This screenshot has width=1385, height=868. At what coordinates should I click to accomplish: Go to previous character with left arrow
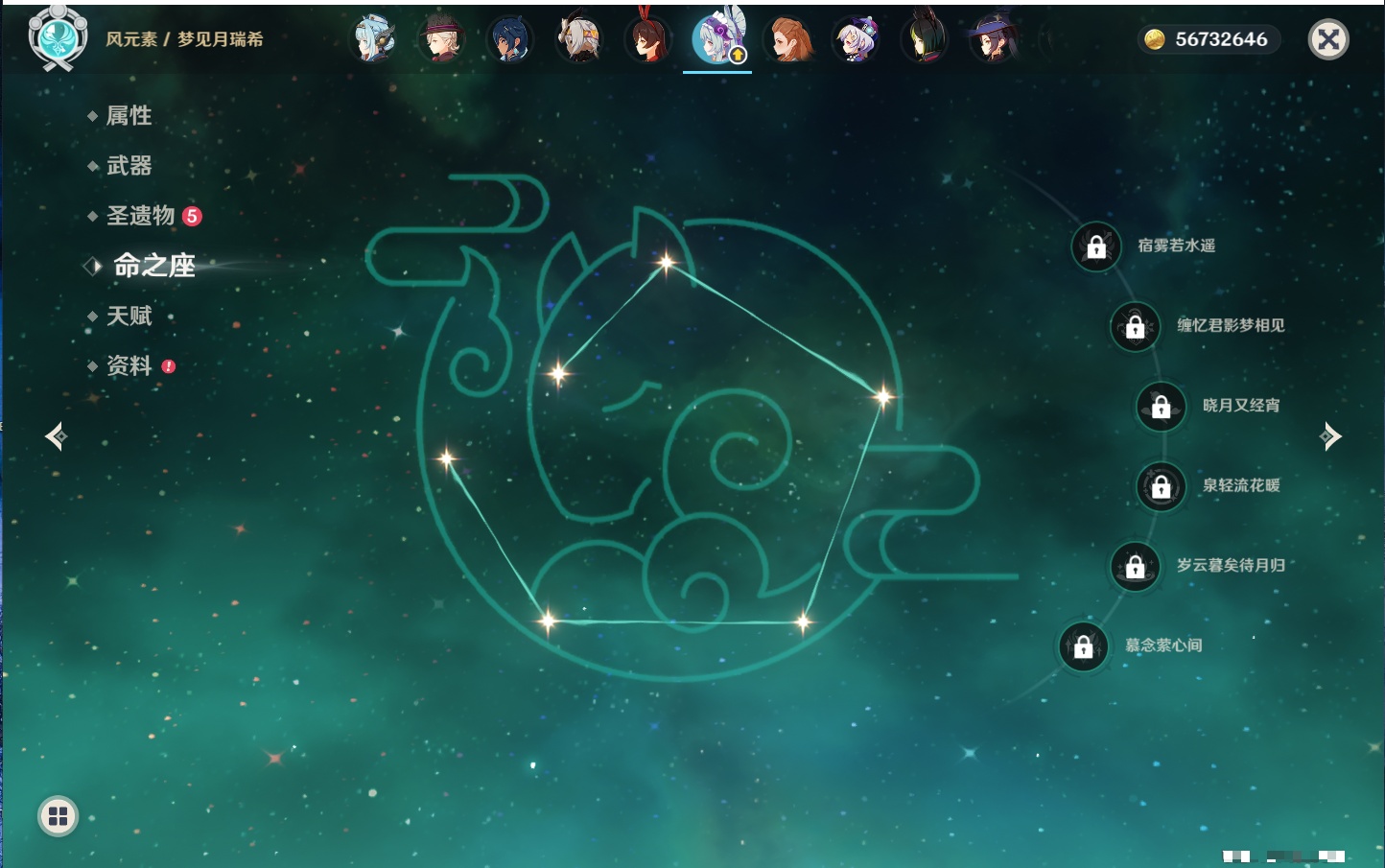tap(57, 436)
